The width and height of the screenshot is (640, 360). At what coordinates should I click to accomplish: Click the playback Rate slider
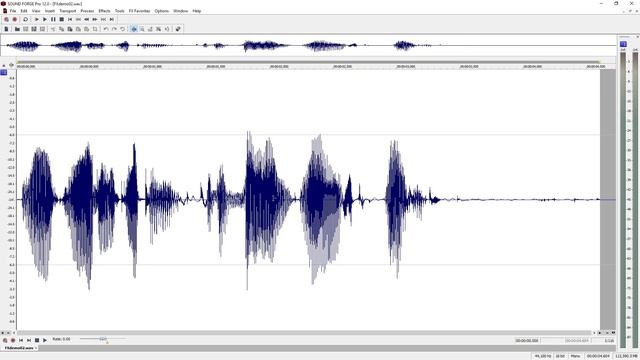(103, 339)
